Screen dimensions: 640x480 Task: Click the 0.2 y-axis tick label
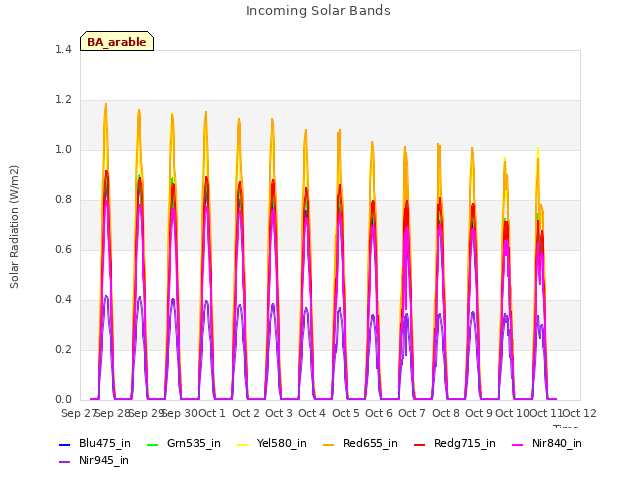[x=63, y=349]
